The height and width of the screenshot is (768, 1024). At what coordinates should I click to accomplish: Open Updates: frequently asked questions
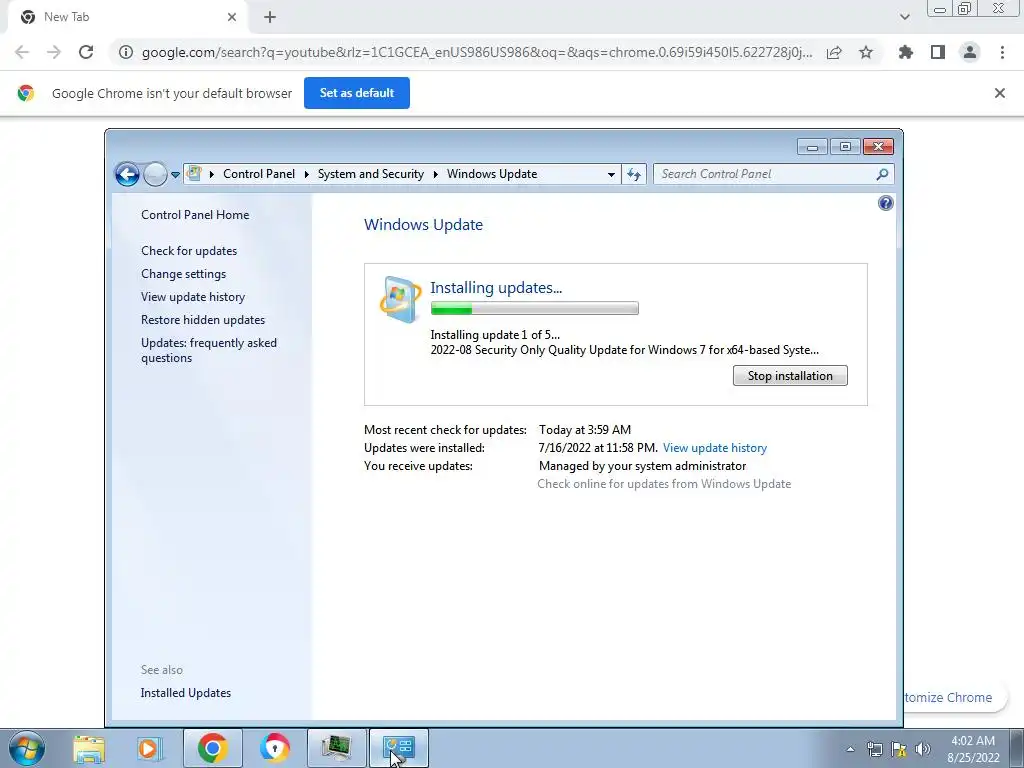(209, 350)
